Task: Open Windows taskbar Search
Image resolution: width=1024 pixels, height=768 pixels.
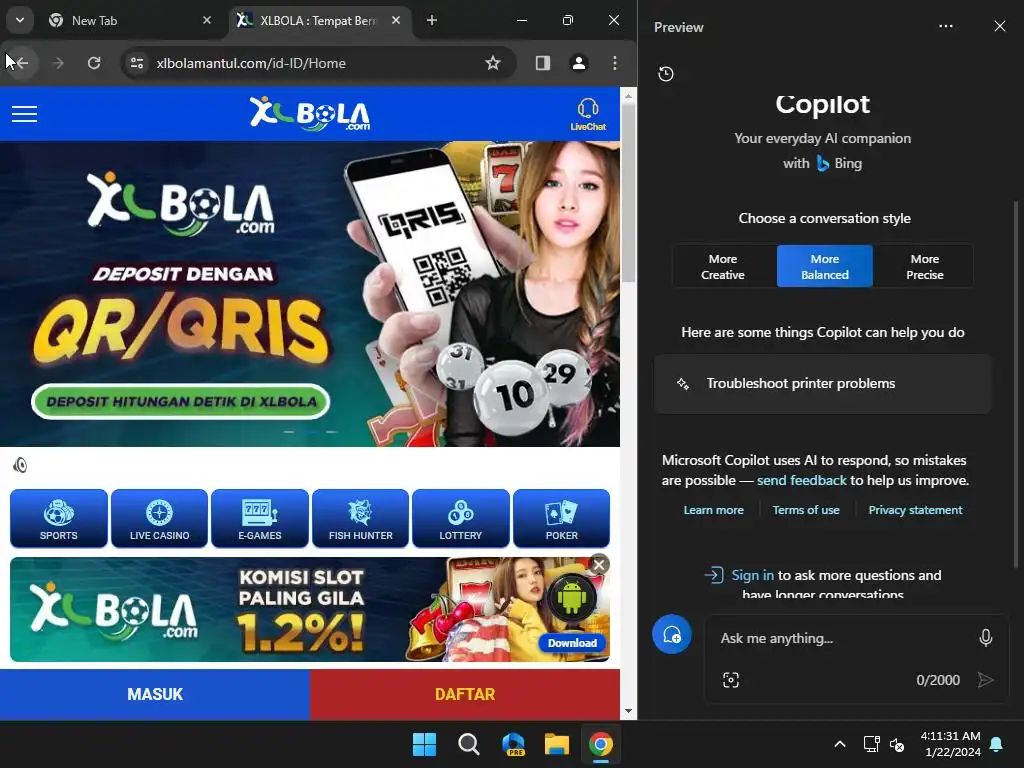Action: pos(469,744)
